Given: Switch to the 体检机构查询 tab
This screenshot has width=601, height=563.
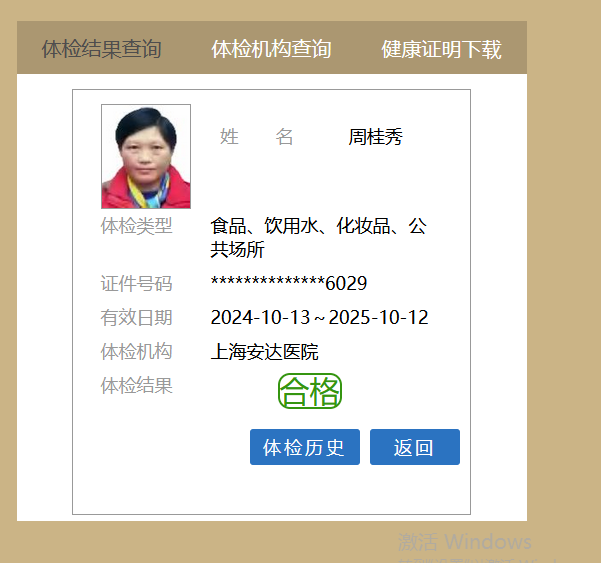Looking at the screenshot, I should [x=271, y=49].
